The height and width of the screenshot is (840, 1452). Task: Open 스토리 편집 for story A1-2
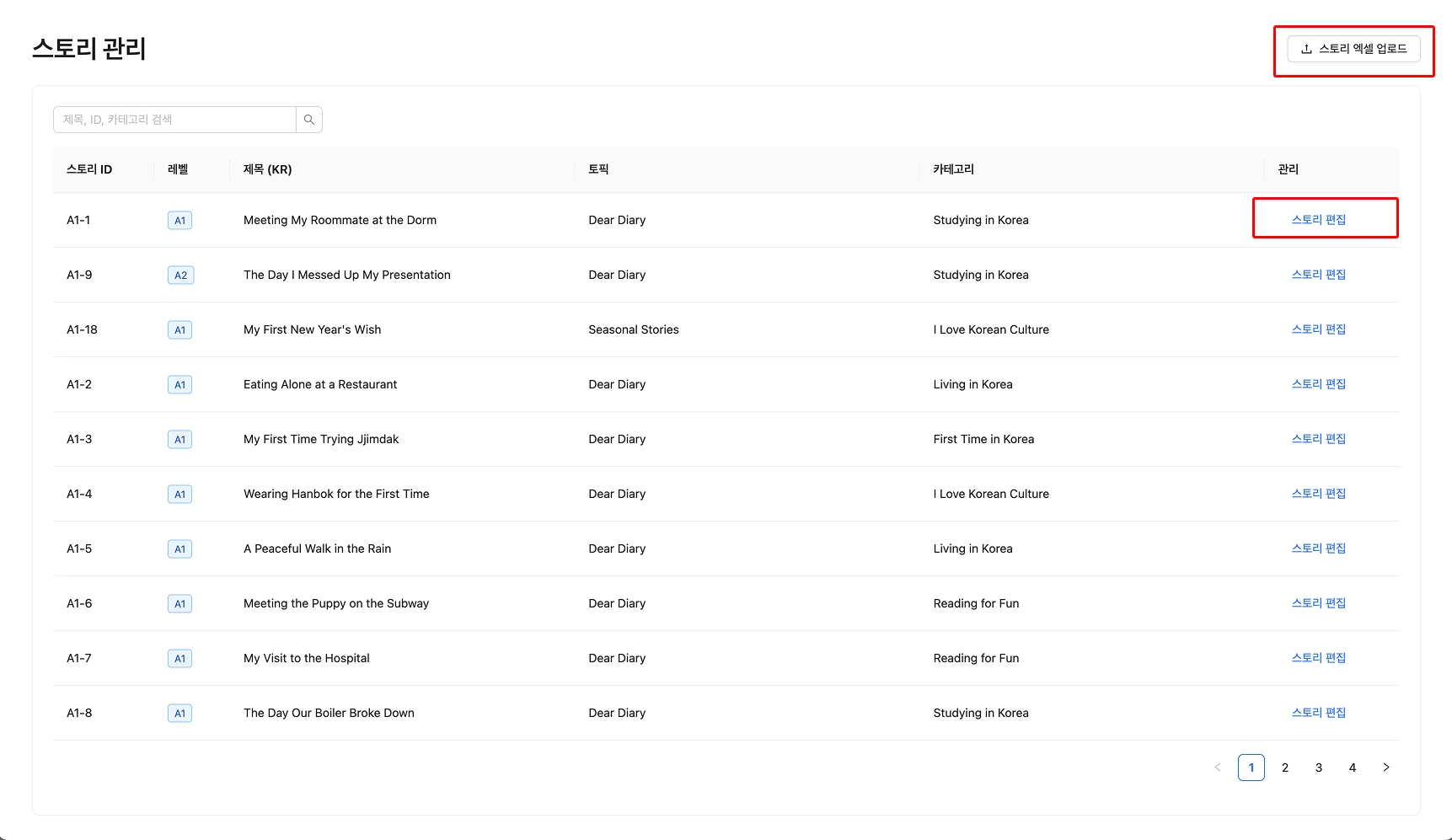click(x=1319, y=384)
